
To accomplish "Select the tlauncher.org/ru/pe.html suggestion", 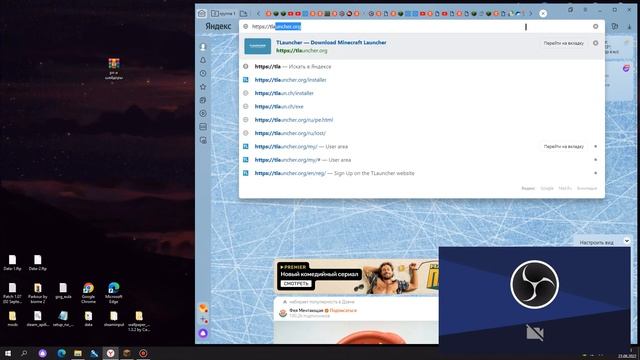I will [x=422, y=120].
